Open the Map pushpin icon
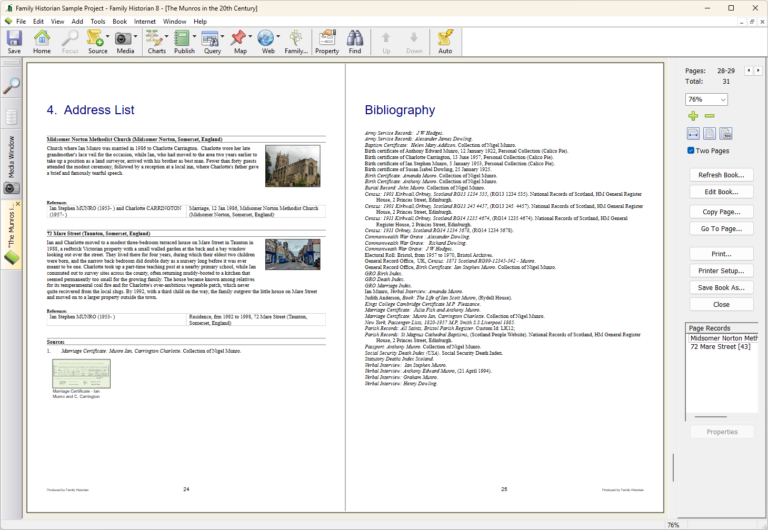768x530 pixels. coord(239,42)
